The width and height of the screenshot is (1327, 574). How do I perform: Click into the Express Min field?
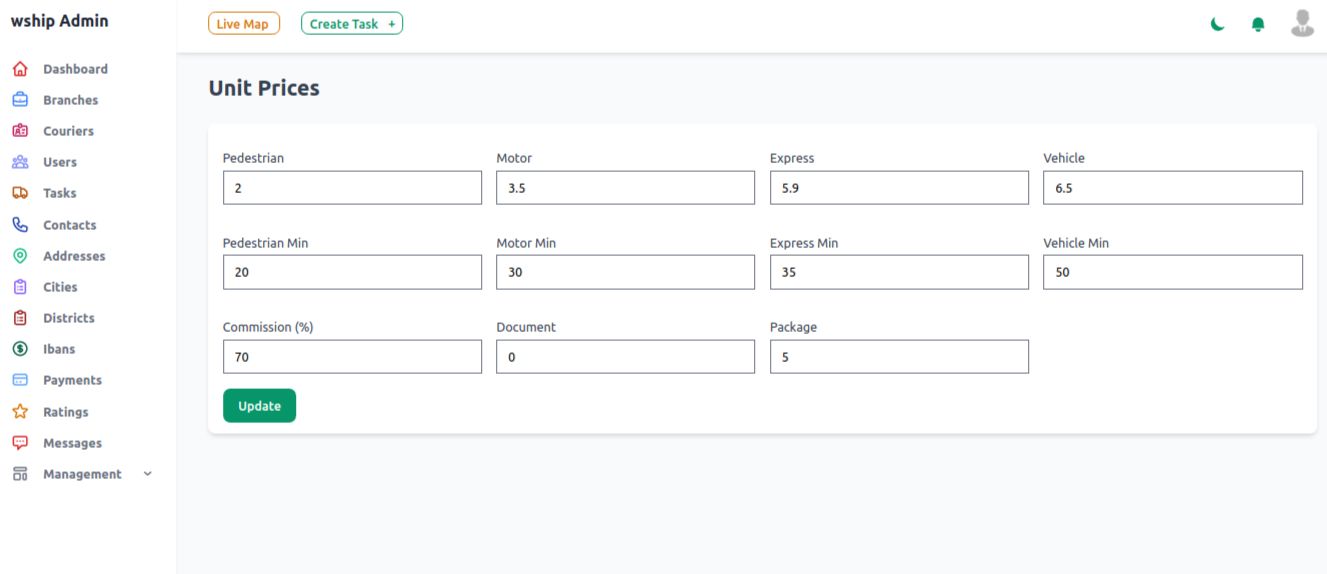[x=899, y=272]
